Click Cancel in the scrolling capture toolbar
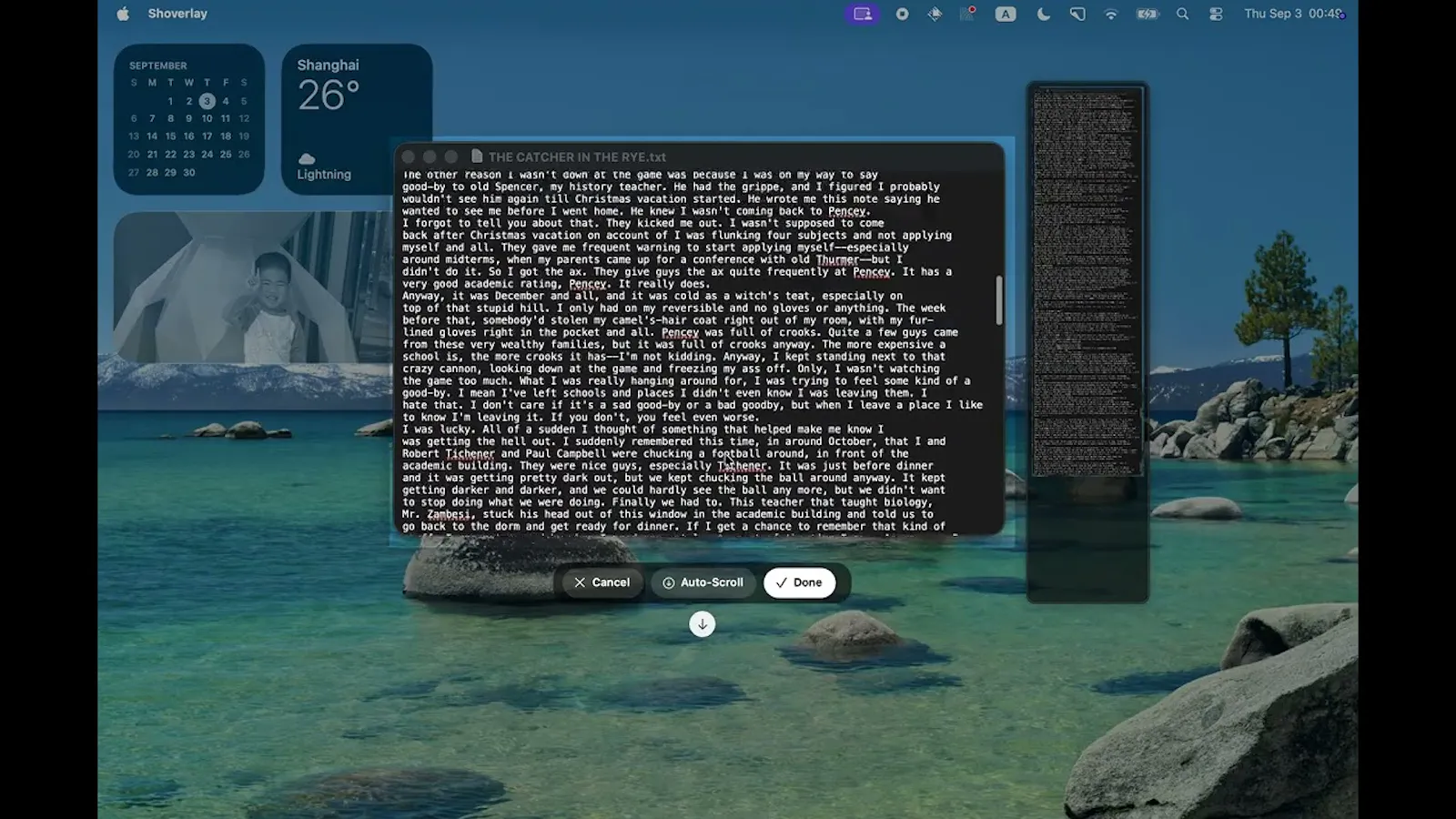Image resolution: width=1456 pixels, height=819 pixels. point(602,582)
